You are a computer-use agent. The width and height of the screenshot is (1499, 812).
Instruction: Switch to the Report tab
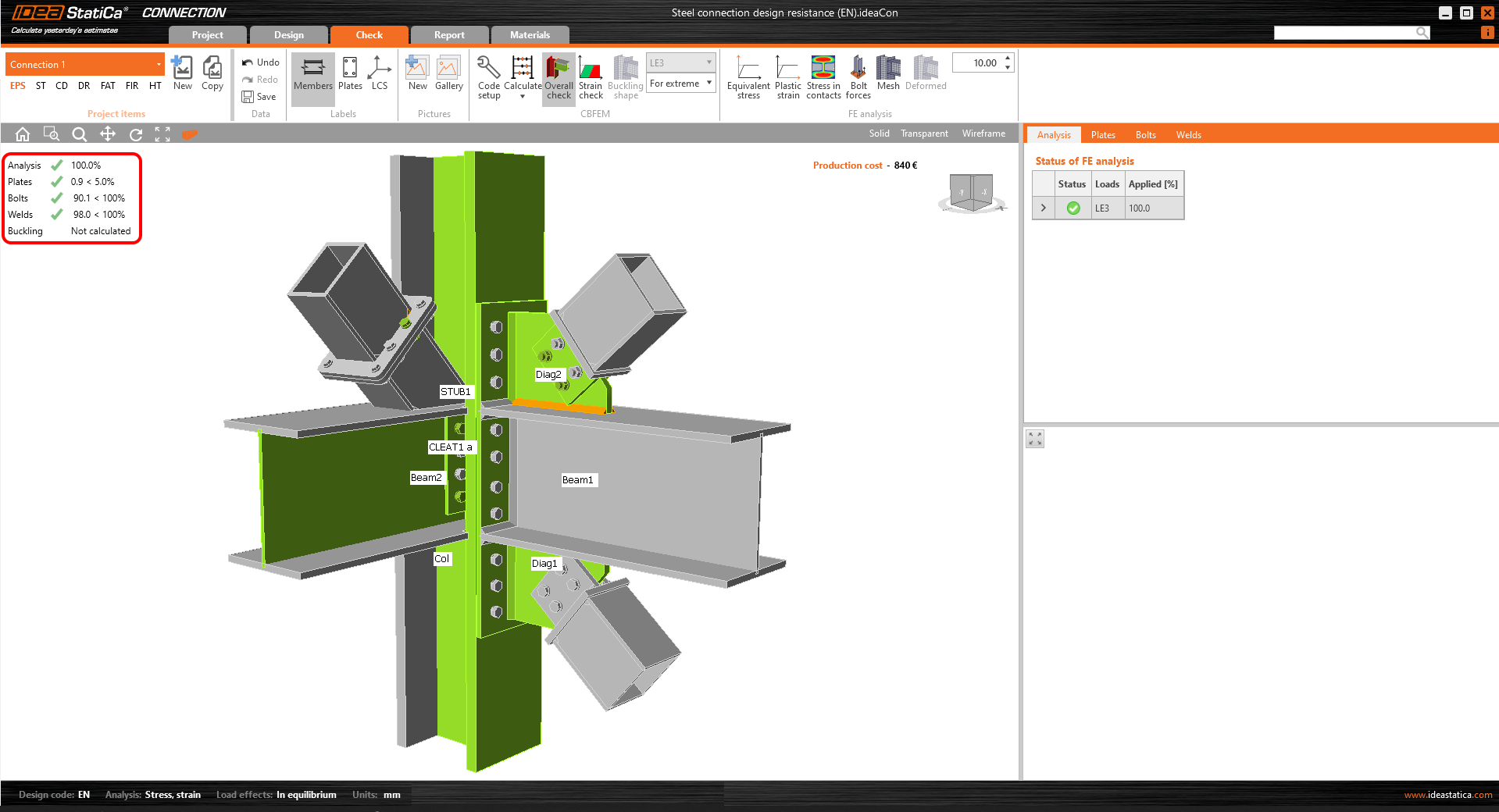[449, 35]
